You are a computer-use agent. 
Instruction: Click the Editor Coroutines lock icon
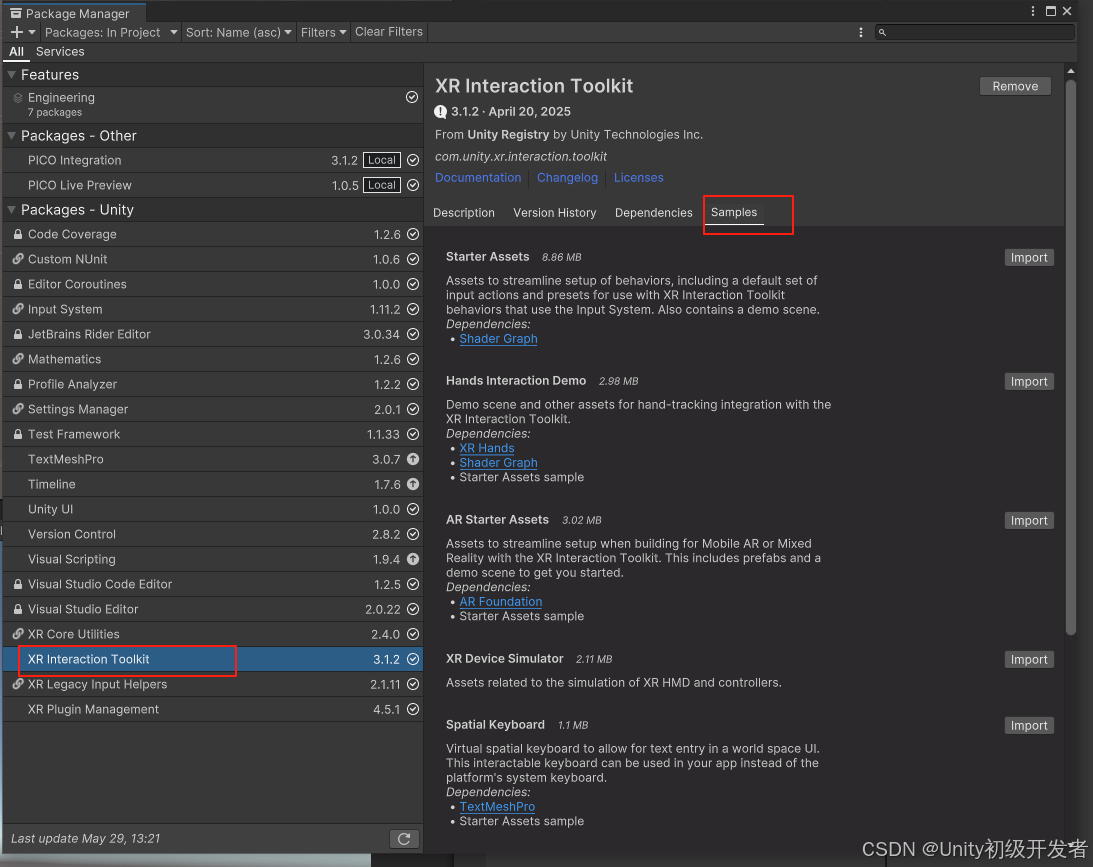click(17, 284)
